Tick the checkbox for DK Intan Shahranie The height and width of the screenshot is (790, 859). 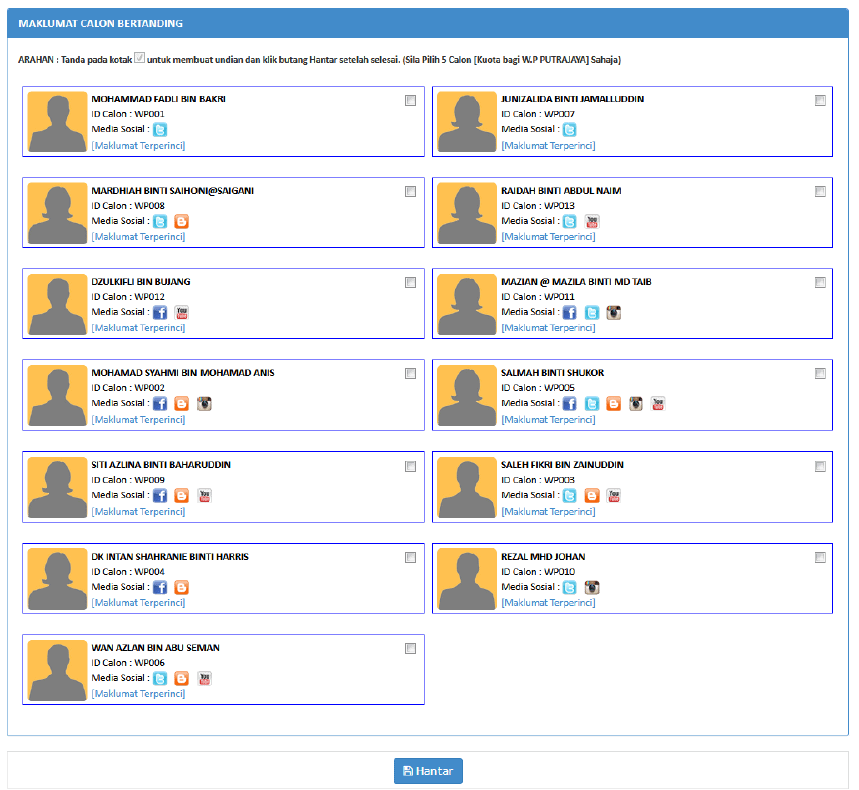(411, 557)
